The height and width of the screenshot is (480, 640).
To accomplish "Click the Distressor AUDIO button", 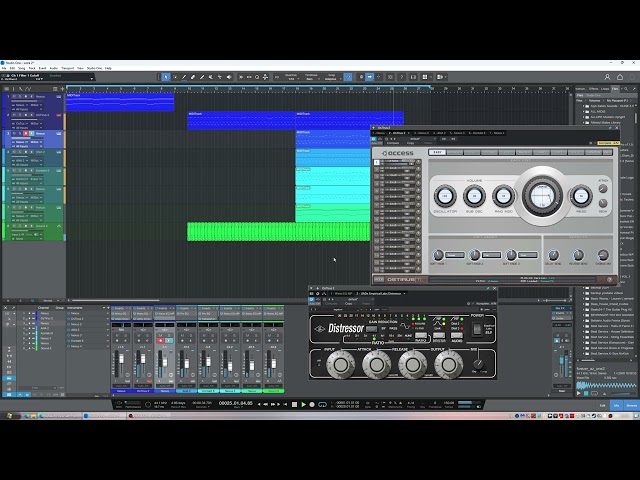I will point(457,336).
